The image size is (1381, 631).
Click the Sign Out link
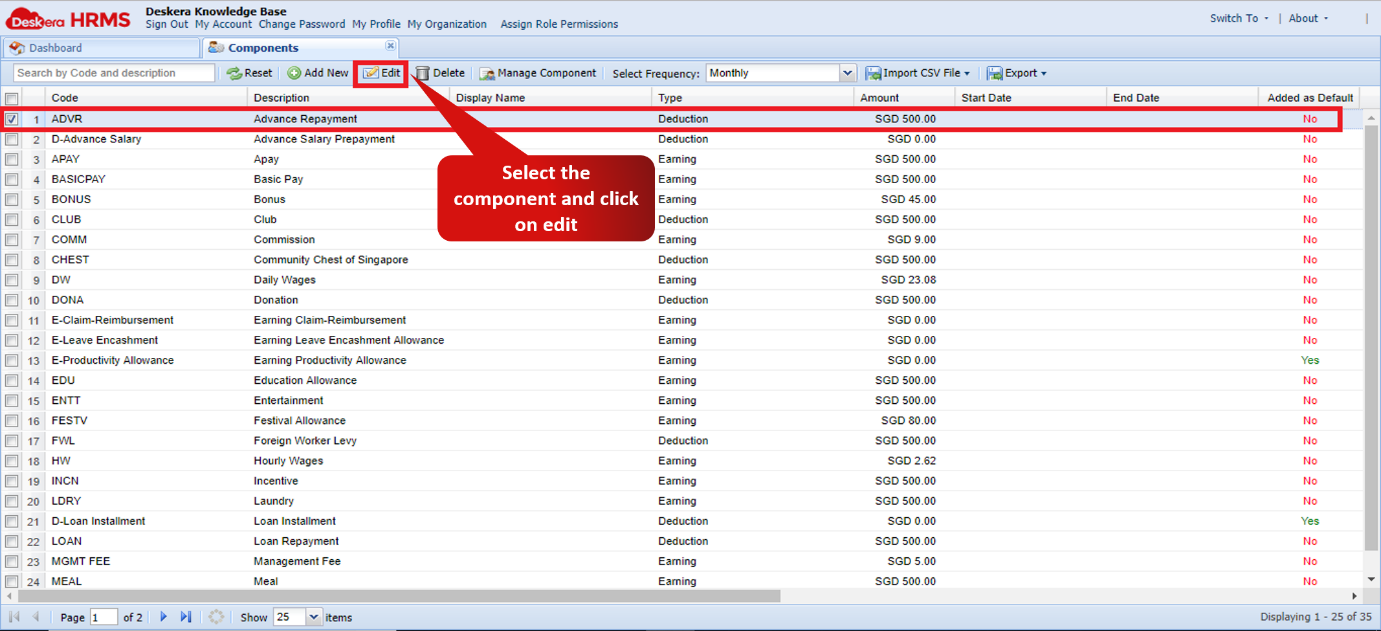167,24
